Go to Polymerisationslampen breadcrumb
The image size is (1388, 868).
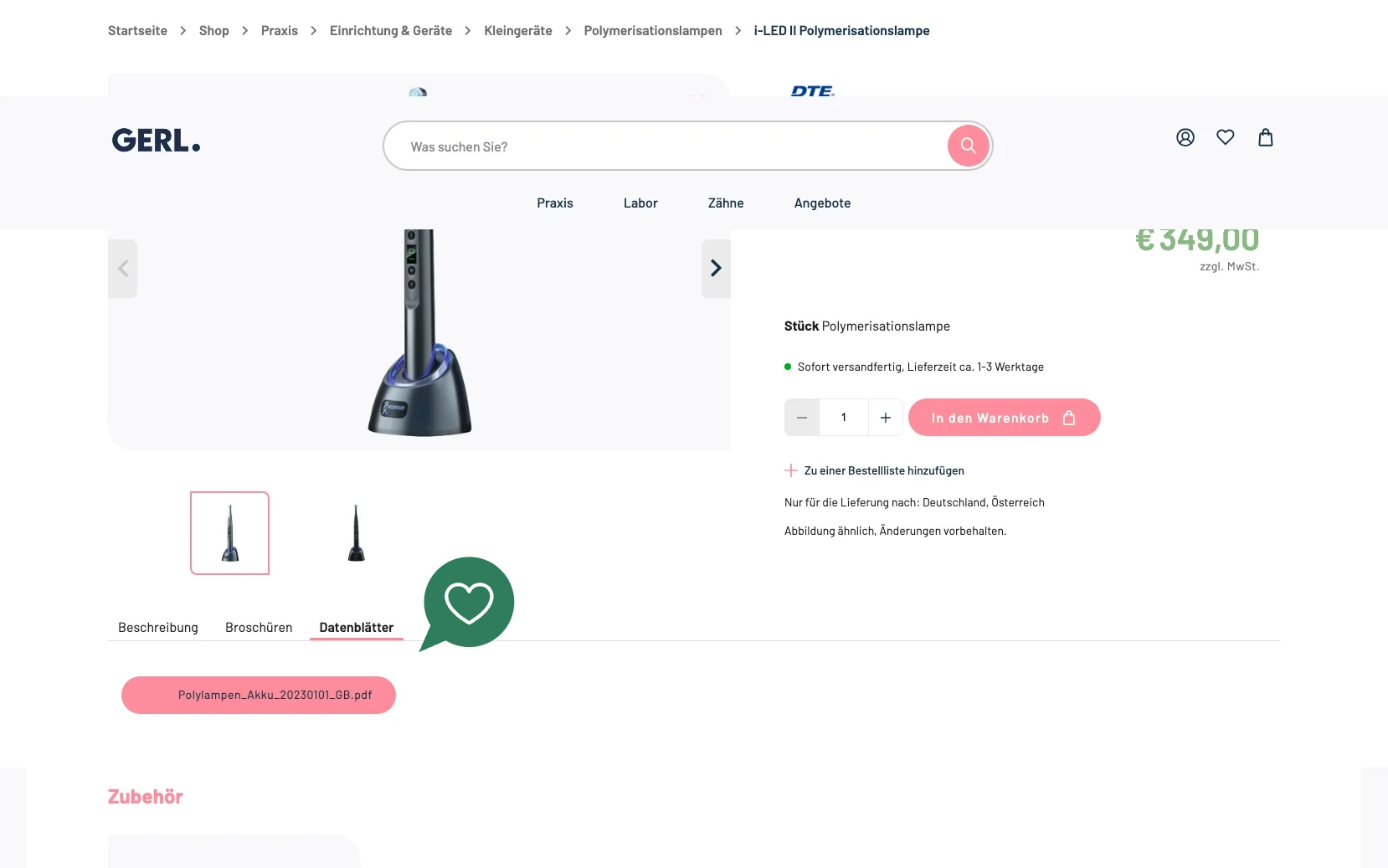[653, 31]
